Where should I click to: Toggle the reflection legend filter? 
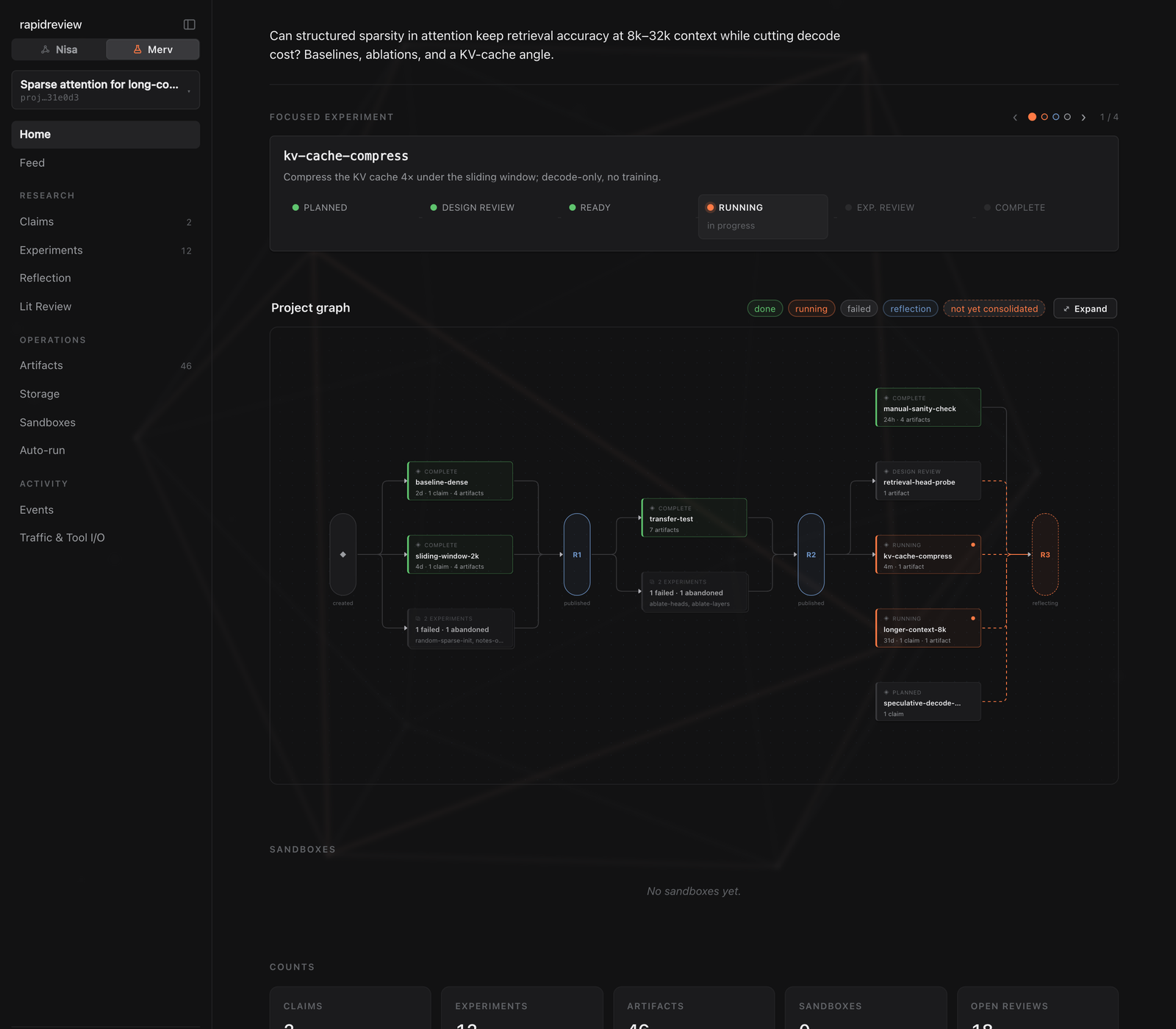pyautogui.click(x=911, y=309)
